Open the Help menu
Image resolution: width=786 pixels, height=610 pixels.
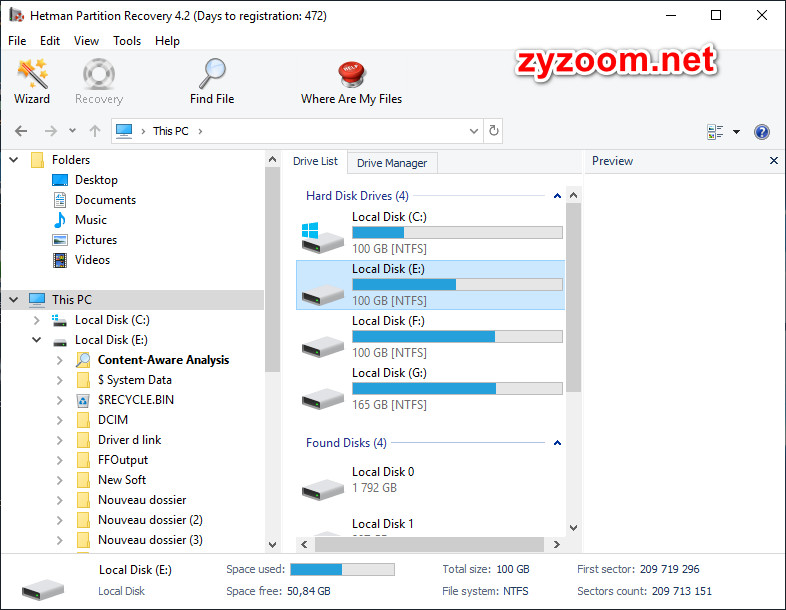(167, 41)
